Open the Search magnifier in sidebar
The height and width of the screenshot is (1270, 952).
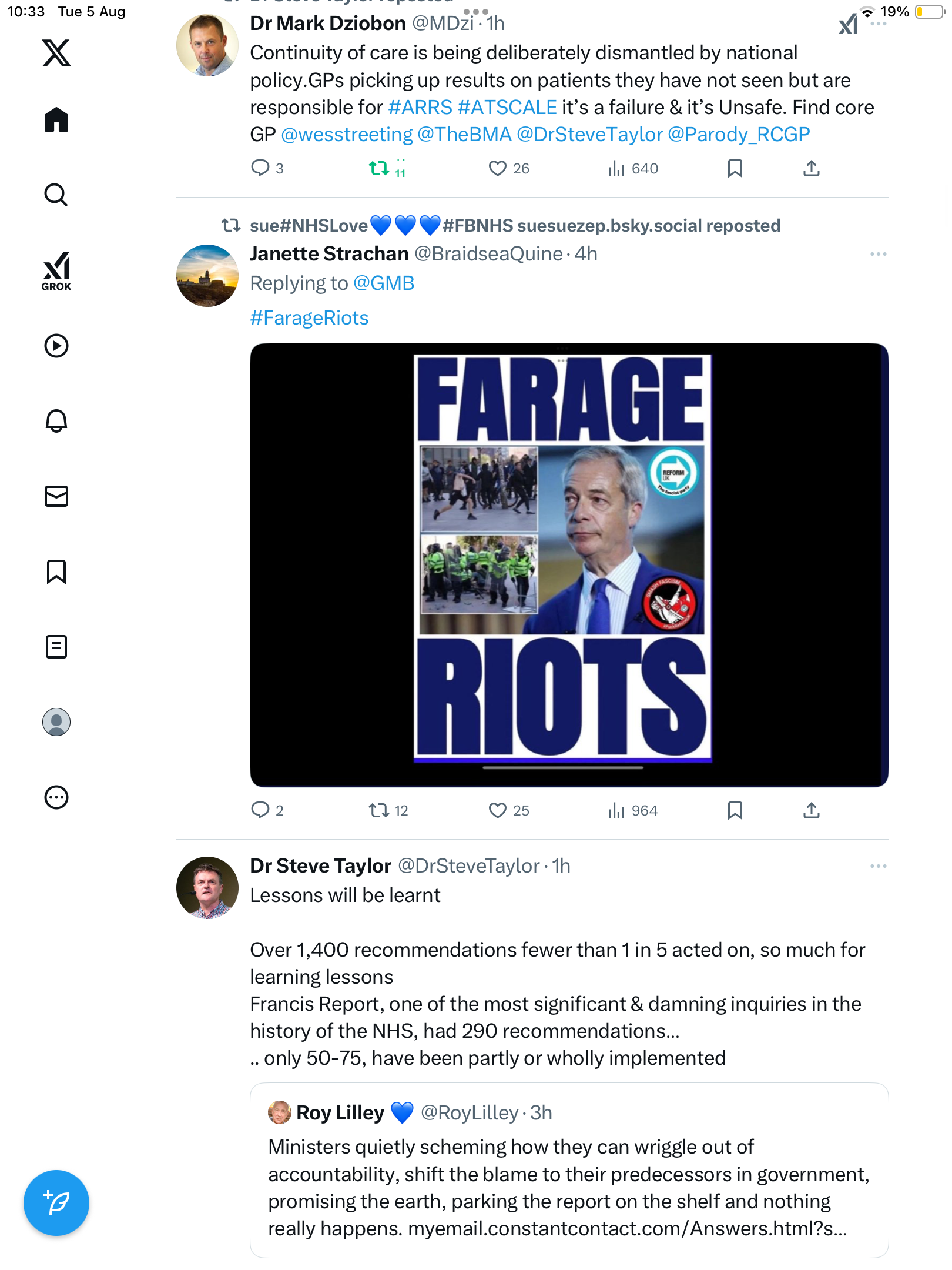(x=56, y=195)
